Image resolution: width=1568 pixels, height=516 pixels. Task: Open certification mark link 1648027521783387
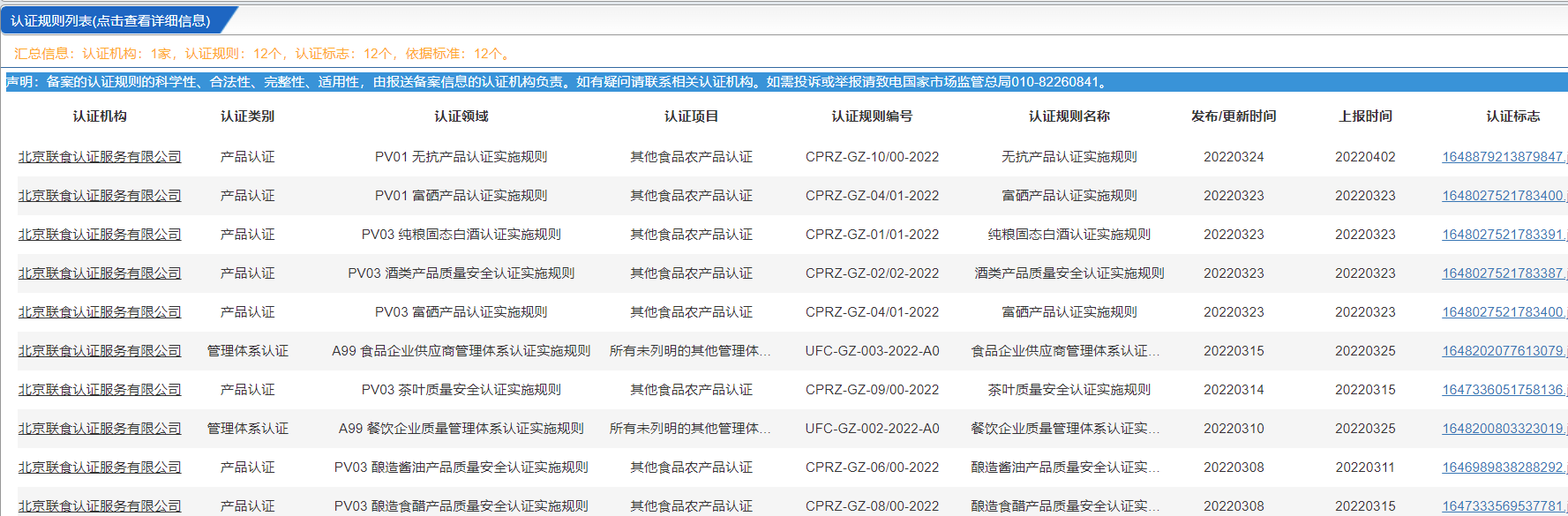1504,273
